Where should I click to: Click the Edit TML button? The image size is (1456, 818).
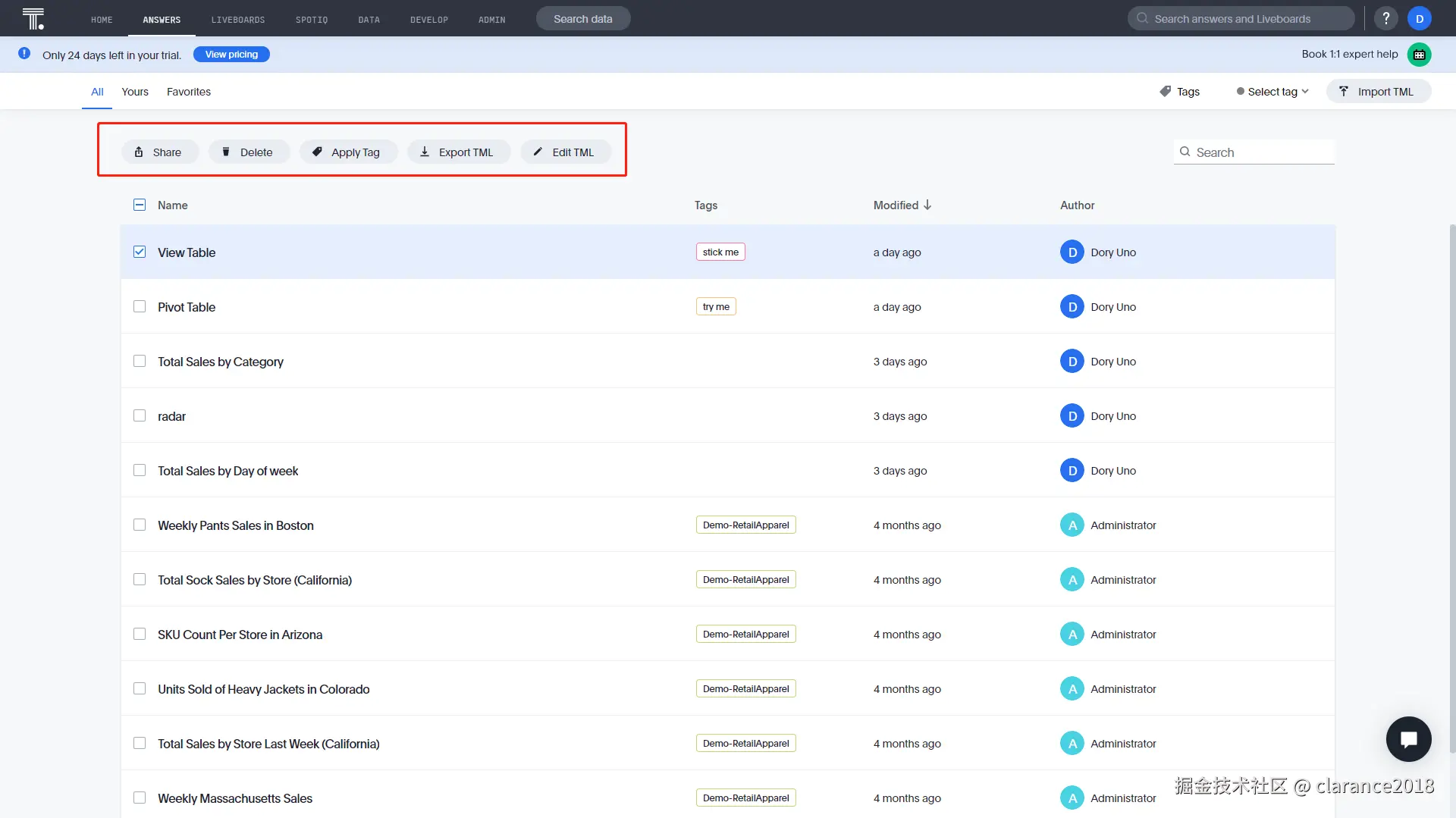pyautogui.click(x=566, y=152)
